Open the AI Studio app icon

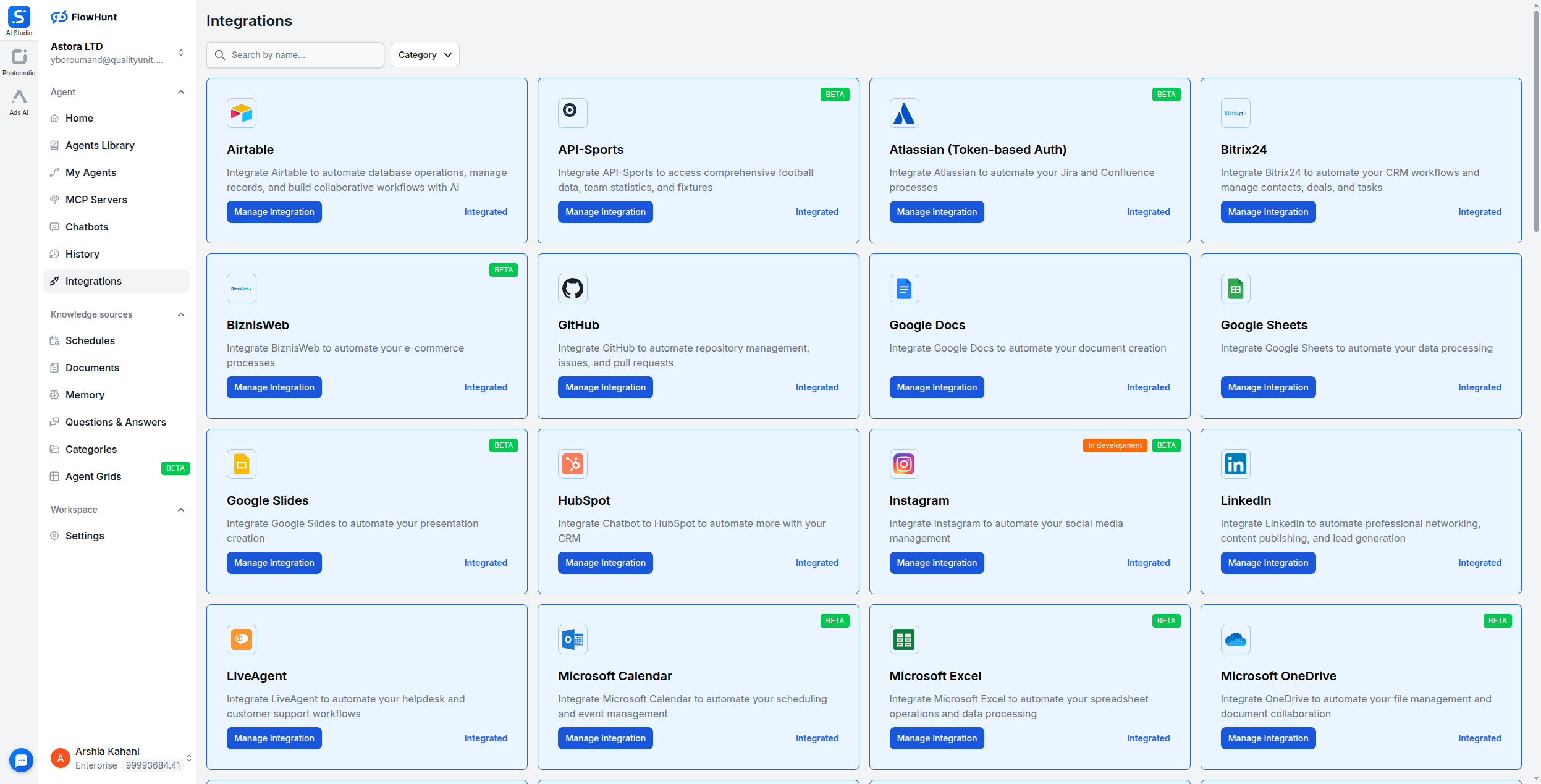[19, 20]
